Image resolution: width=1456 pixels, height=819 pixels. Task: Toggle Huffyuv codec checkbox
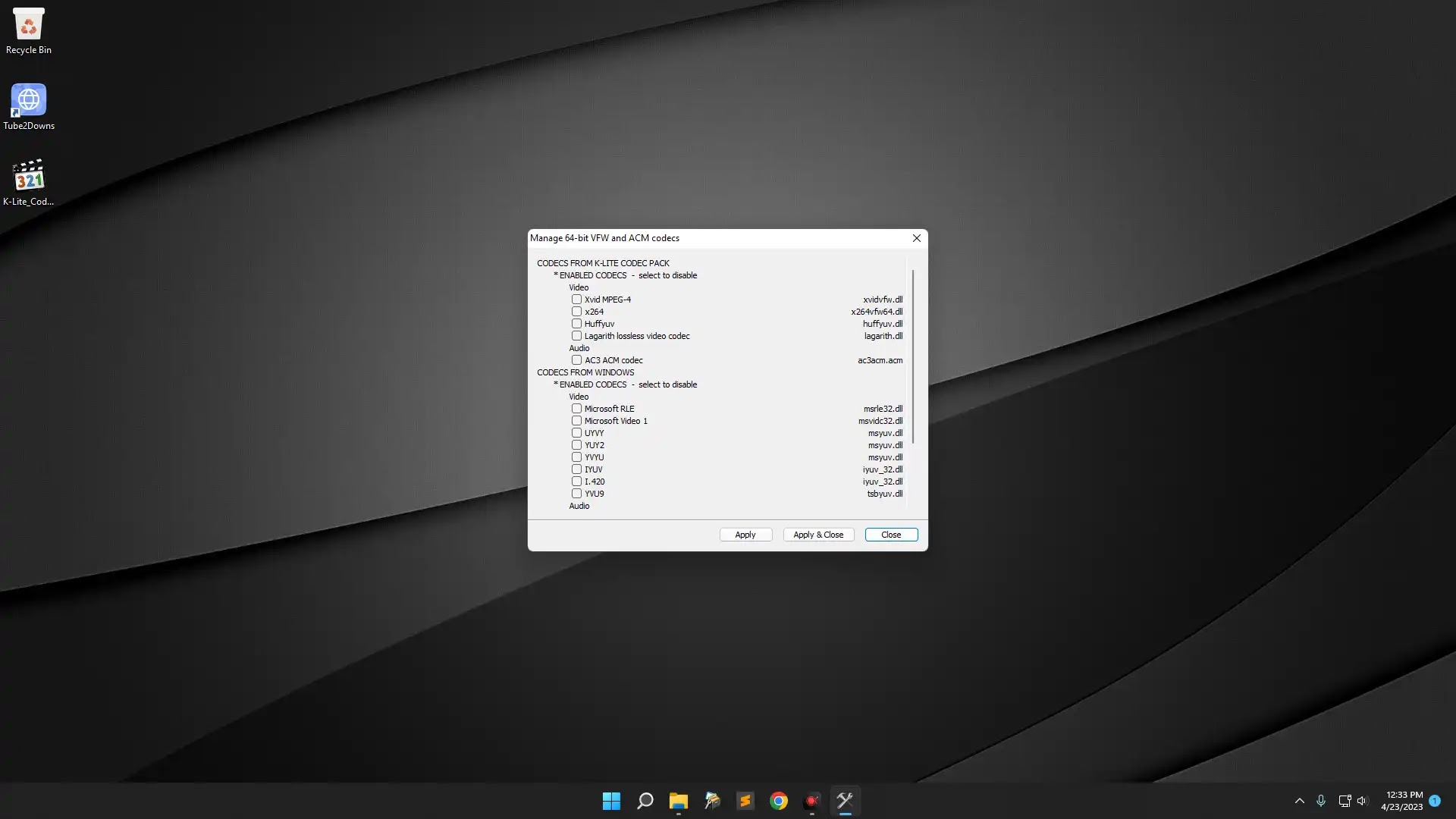pos(577,323)
